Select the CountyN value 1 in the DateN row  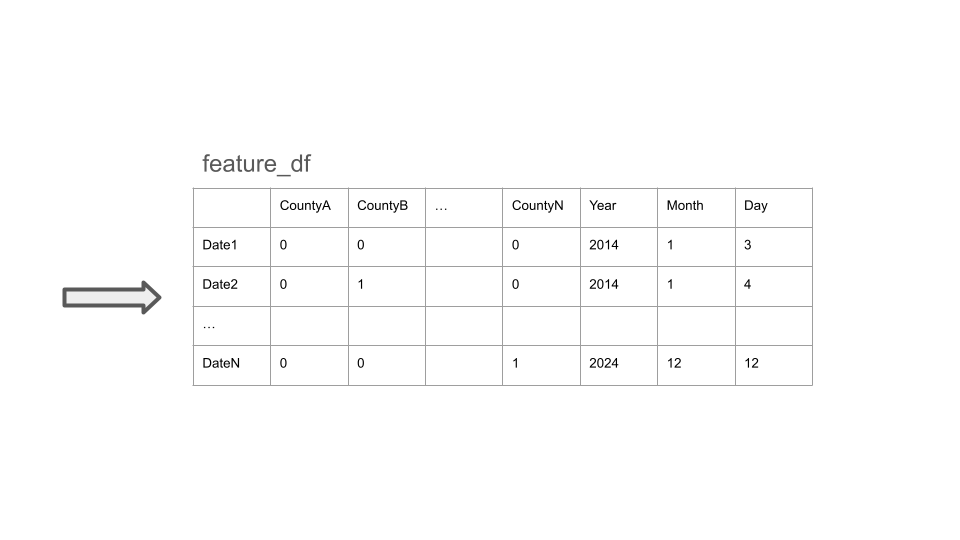(516, 364)
